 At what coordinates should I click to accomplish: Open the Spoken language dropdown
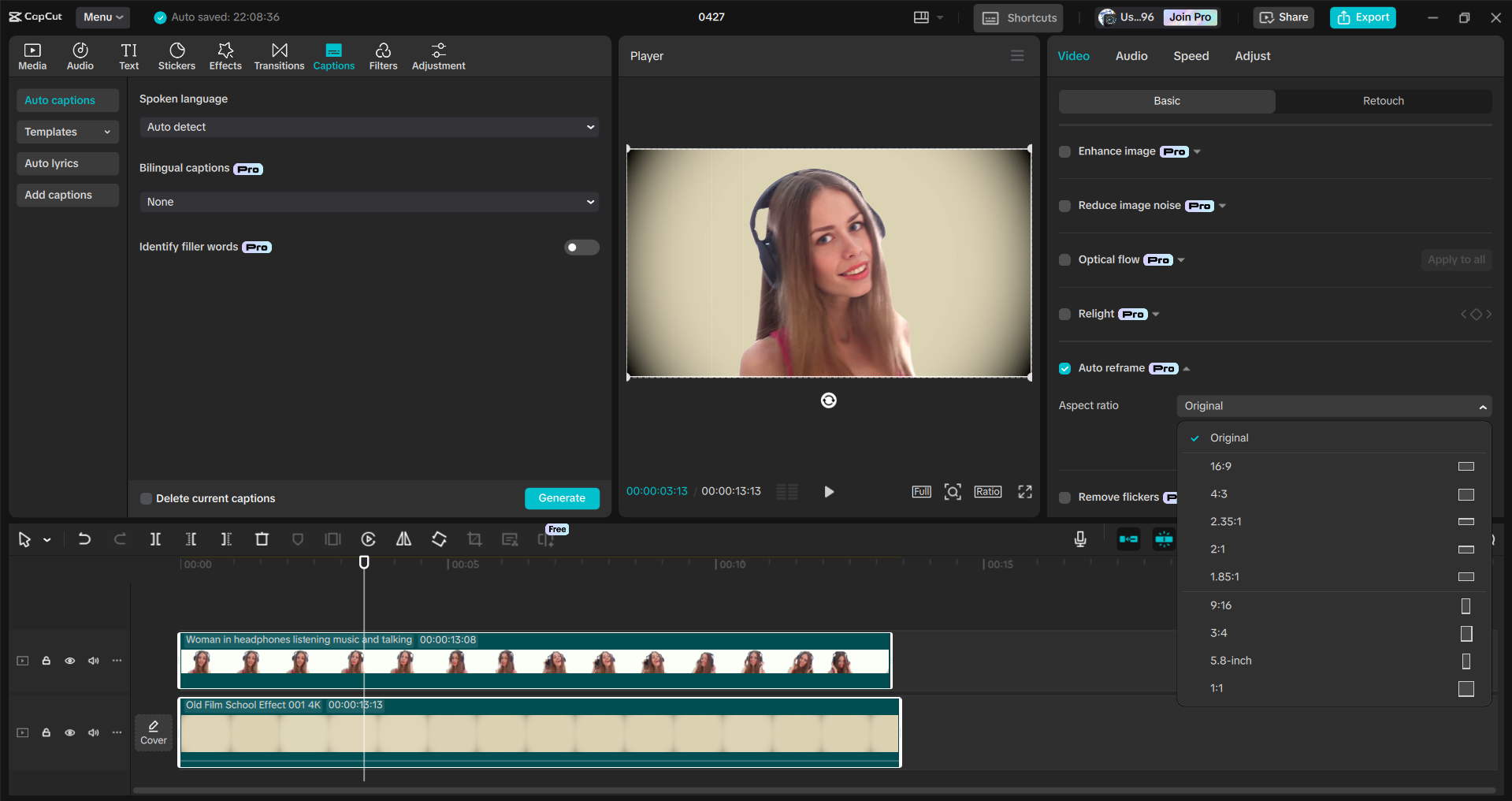(368, 126)
